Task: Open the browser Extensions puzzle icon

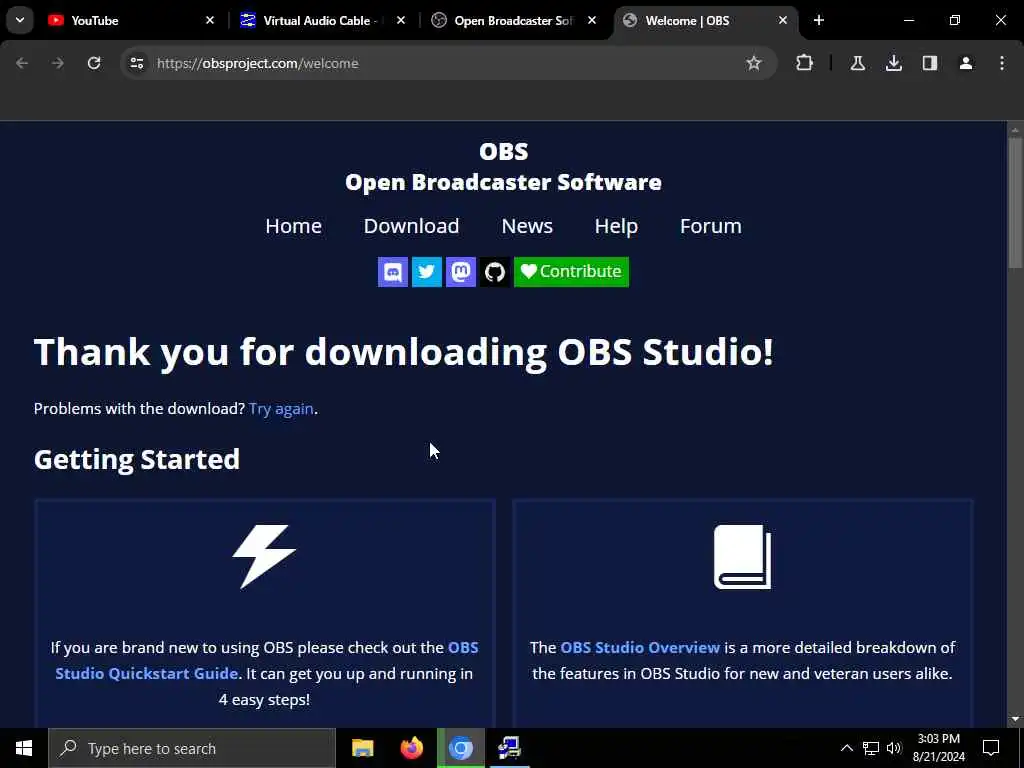Action: click(805, 63)
